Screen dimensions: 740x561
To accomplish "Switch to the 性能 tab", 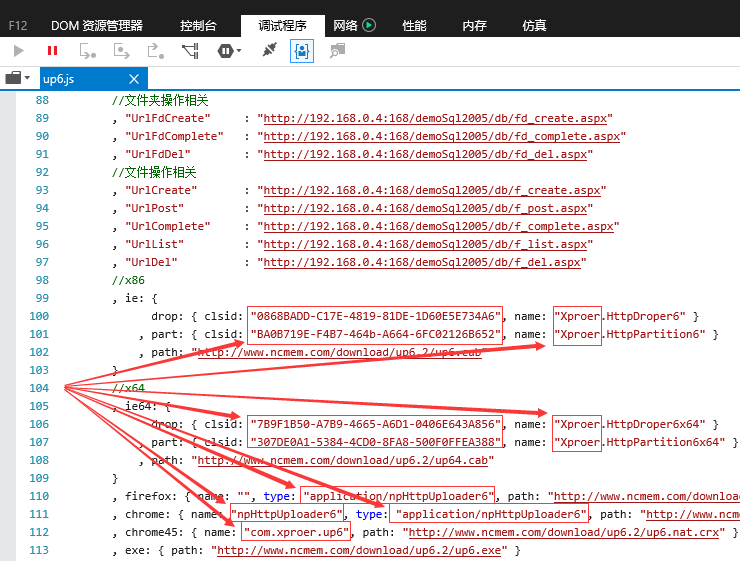I will click(x=414, y=25).
